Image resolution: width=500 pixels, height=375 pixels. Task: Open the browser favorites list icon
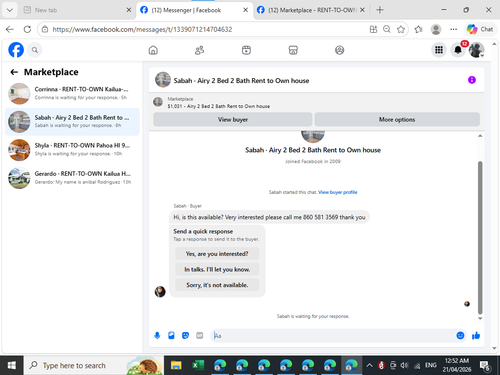[418, 29]
